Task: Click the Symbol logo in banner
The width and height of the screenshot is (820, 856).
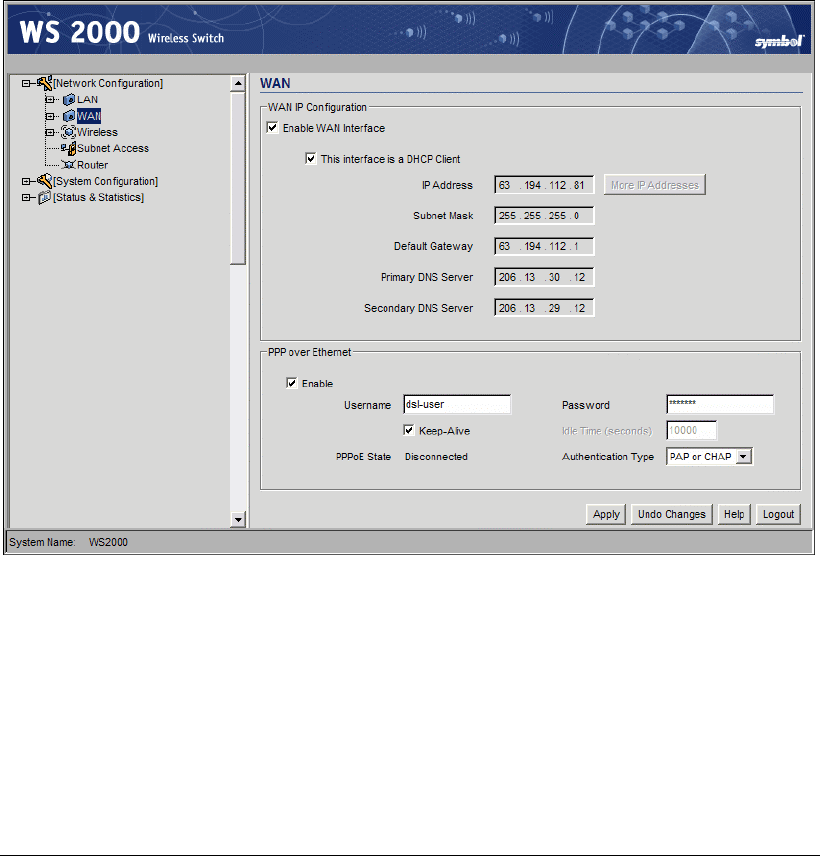Action: coord(779,41)
